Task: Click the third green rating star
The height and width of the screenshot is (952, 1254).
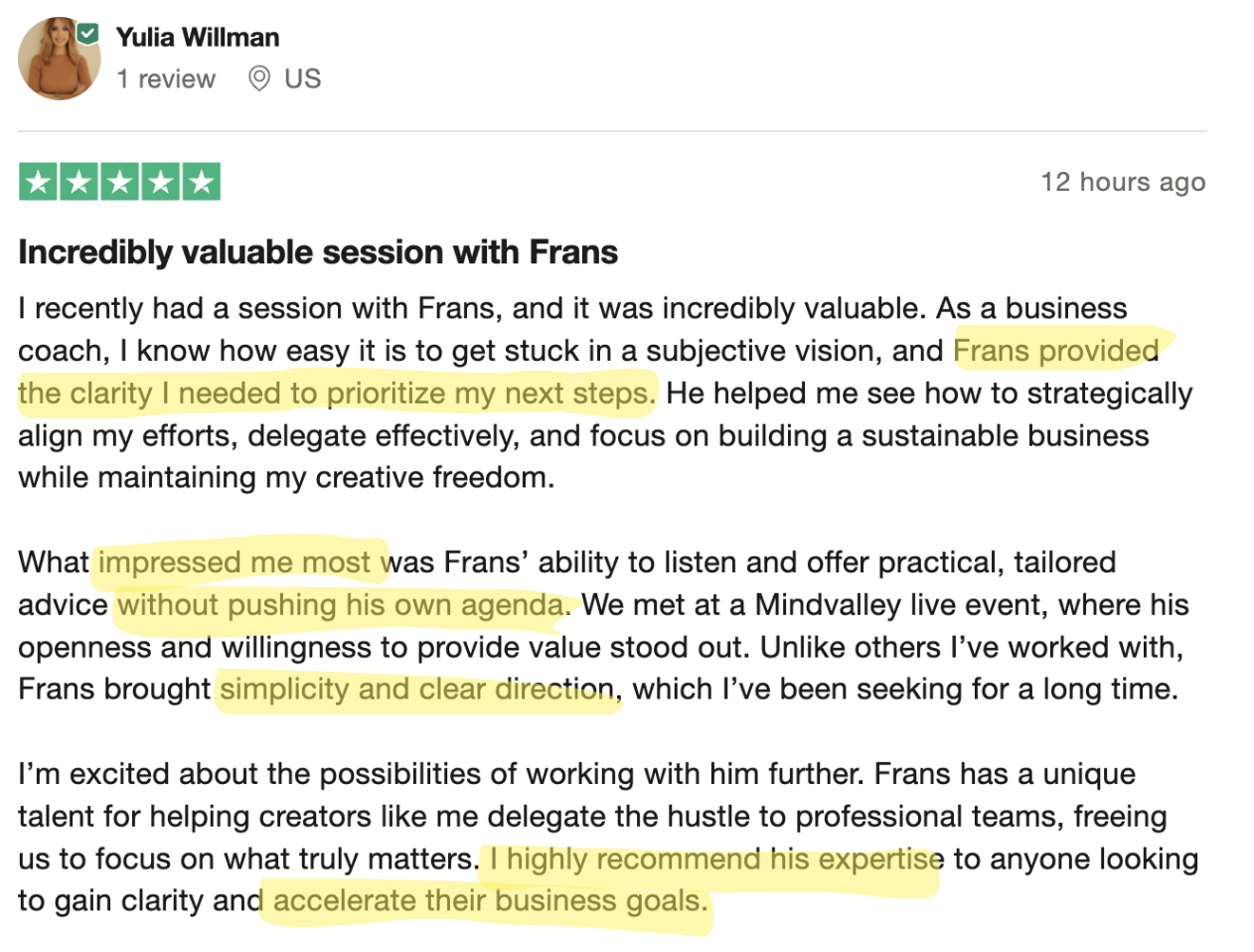Action: [x=119, y=182]
